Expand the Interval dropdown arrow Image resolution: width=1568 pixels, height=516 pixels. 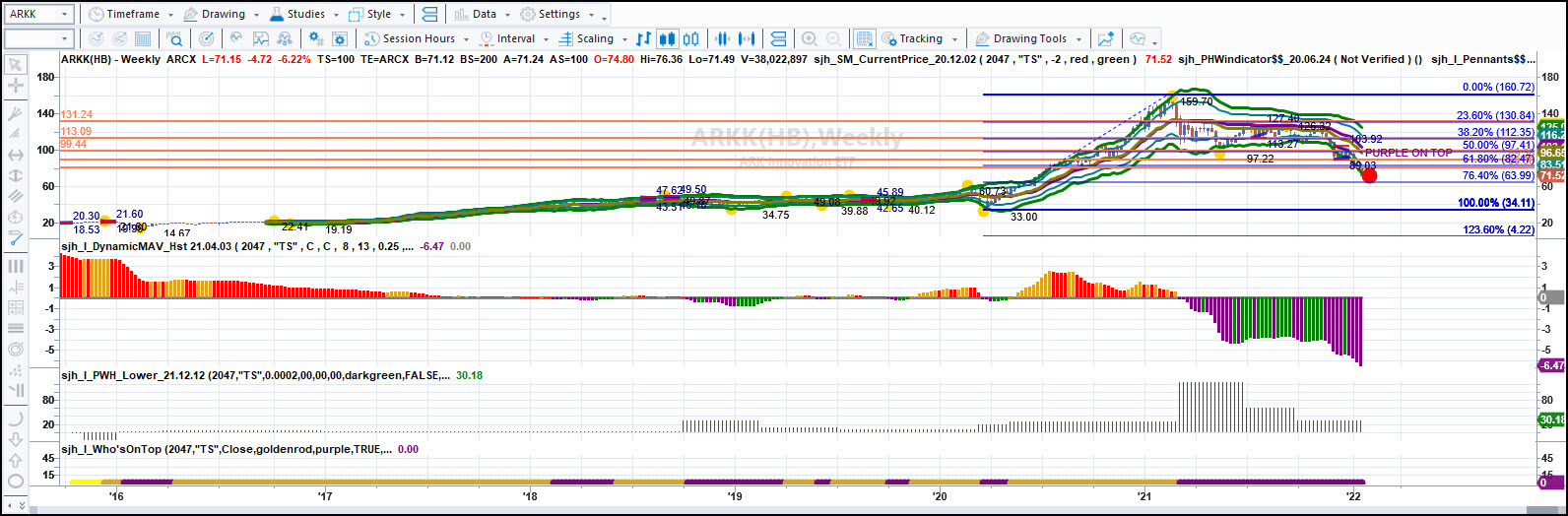click(546, 38)
